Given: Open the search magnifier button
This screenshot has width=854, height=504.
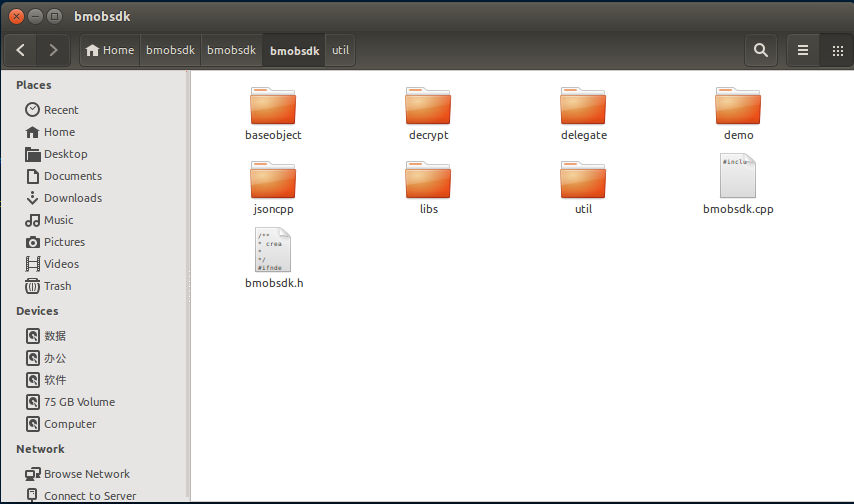Looking at the screenshot, I should (760, 50).
